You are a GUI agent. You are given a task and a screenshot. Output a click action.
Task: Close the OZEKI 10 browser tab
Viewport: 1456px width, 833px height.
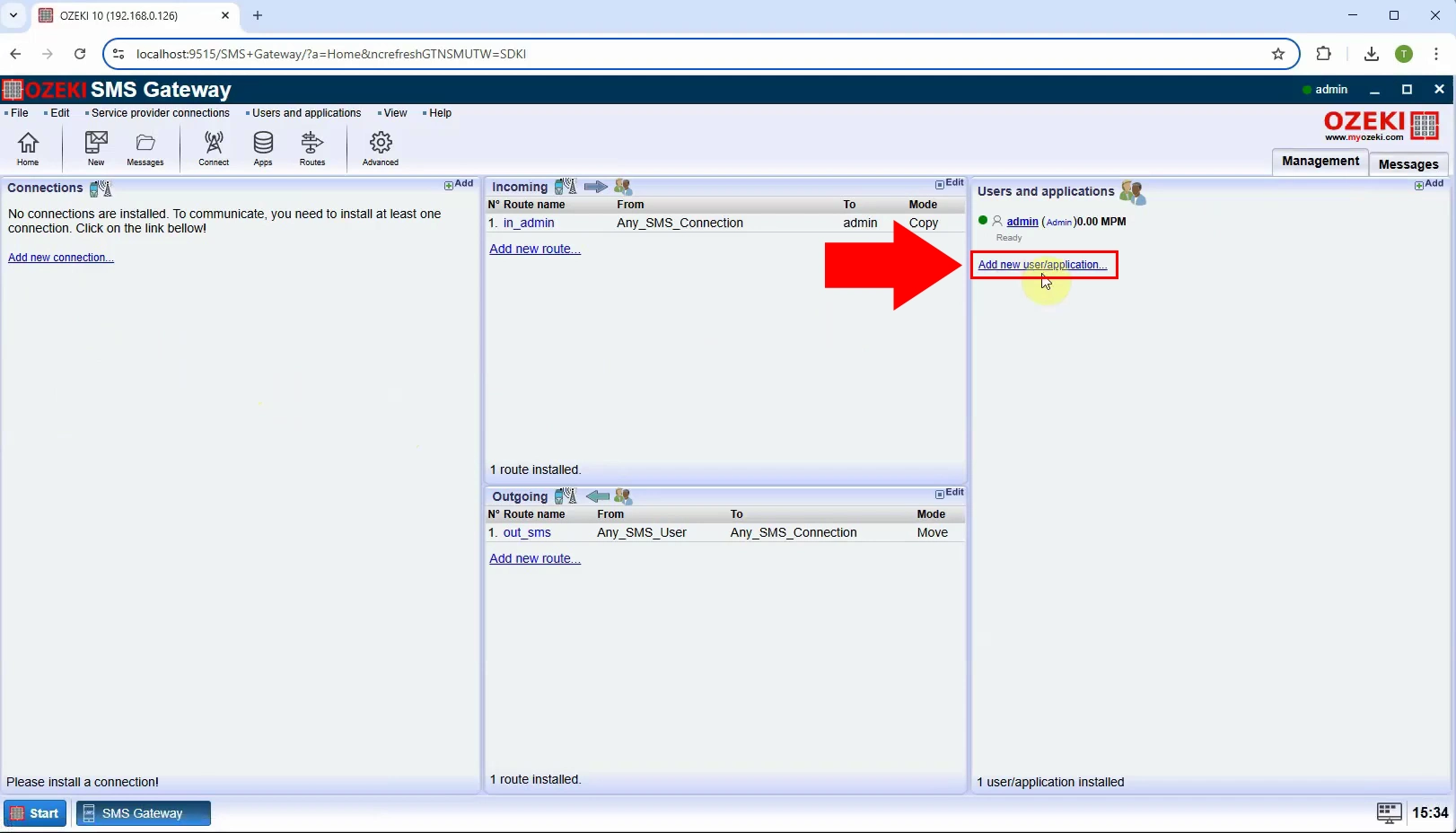[x=225, y=15]
